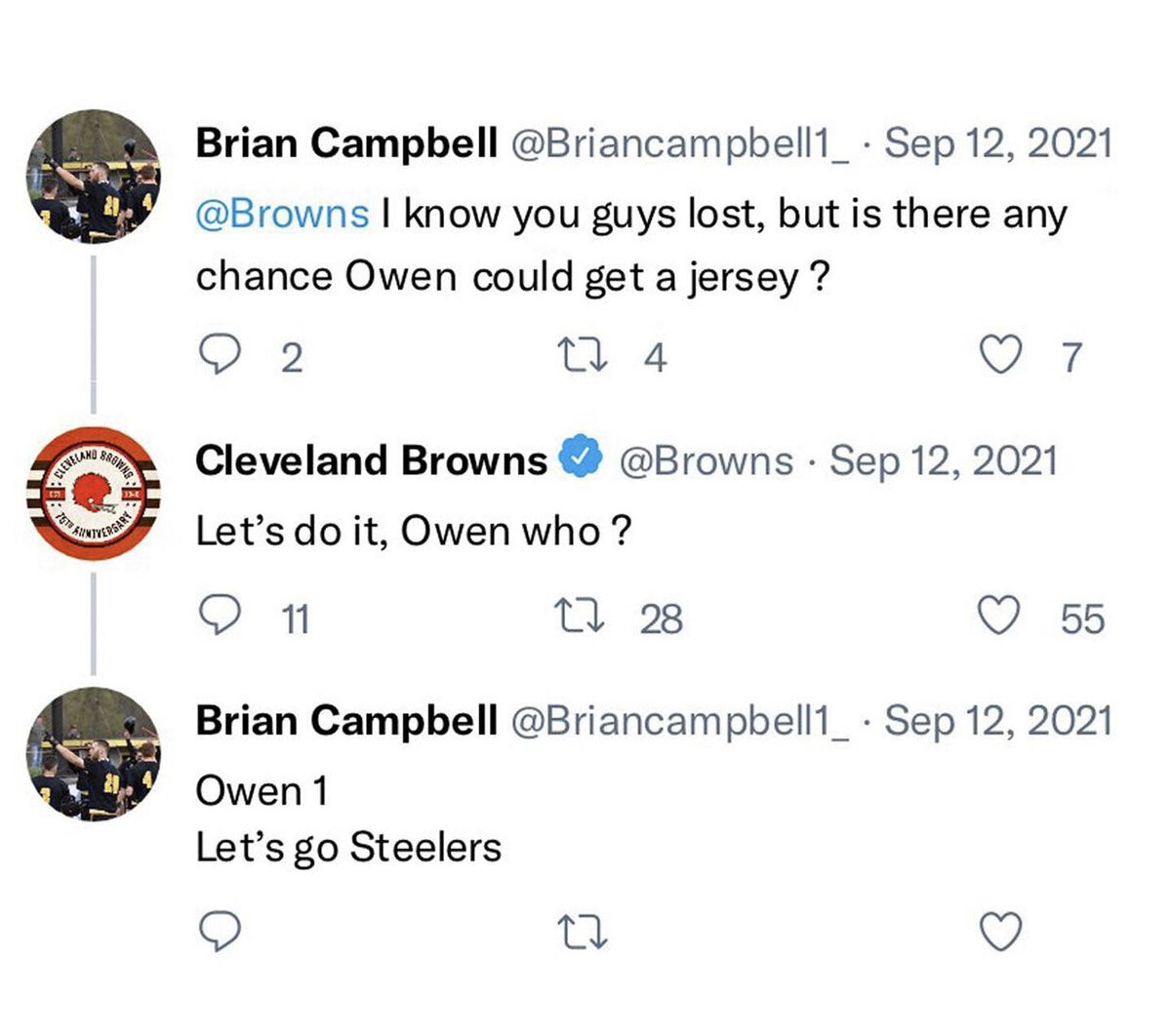The width and height of the screenshot is (1171, 1036).
Task: Open Brian Campbell's avatar on last tweet
Action: (x=94, y=753)
